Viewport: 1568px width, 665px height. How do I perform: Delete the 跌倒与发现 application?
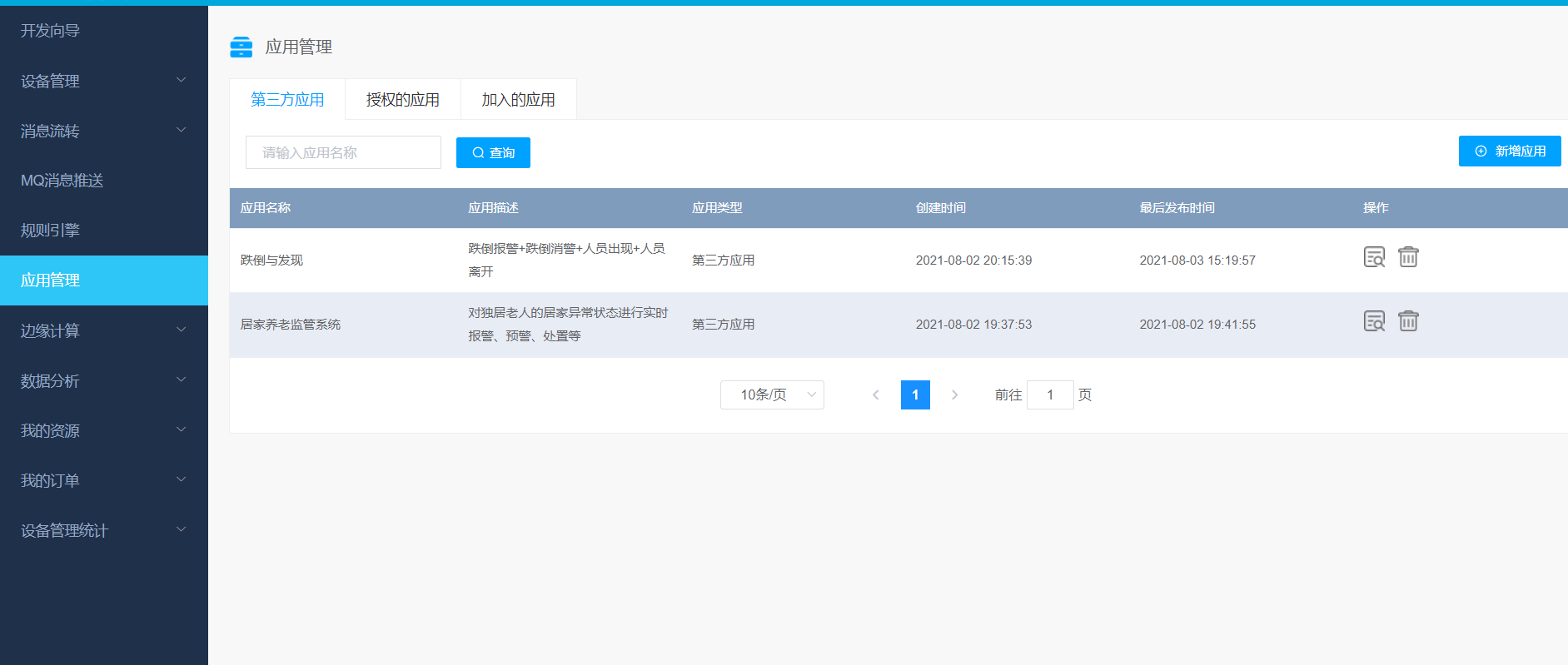pyautogui.click(x=1408, y=256)
